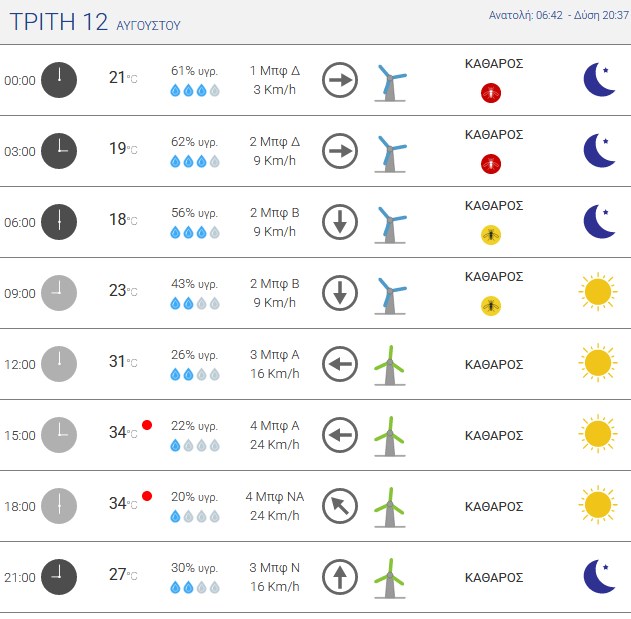Select the ΤΡΙΤΗ 12 date heading
The height and width of the screenshot is (619, 631).
pyautogui.click(x=59, y=22)
